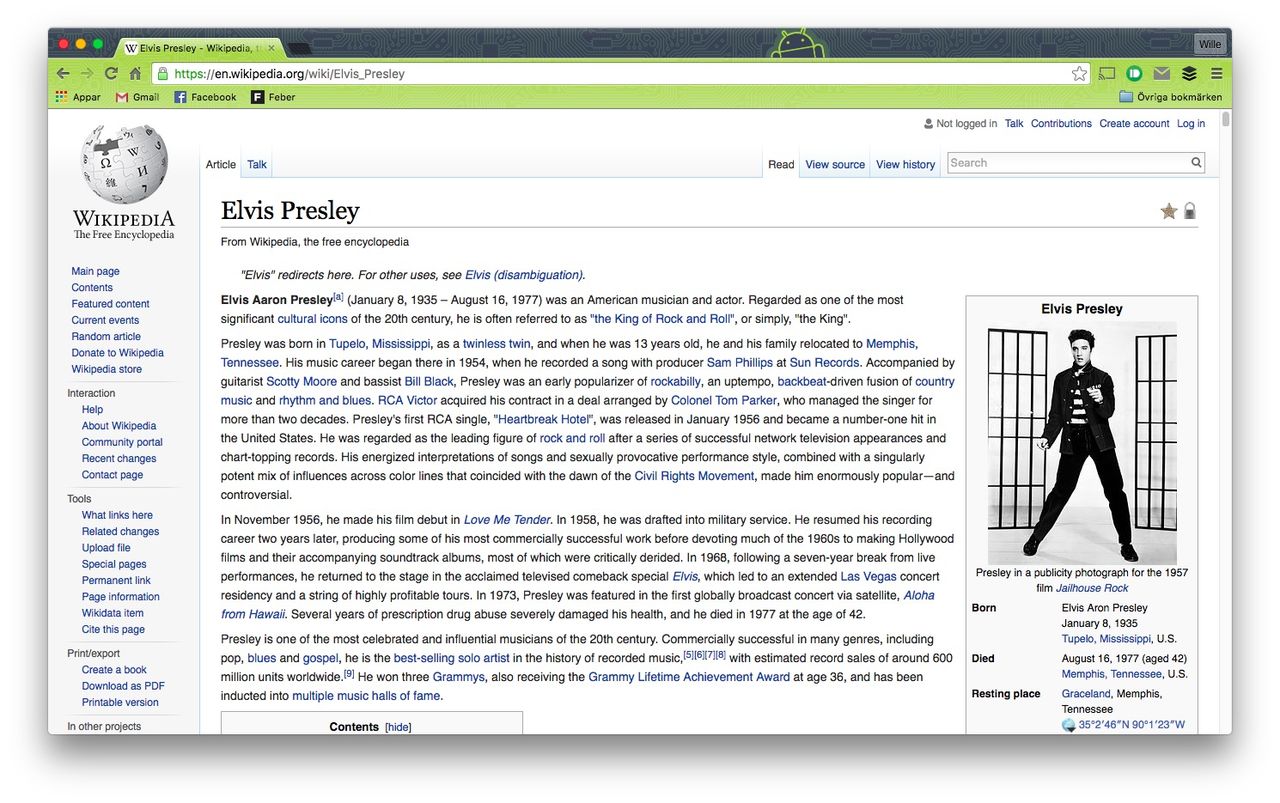Bookmark this page with the star icon
1280x803 pixels.
(x=1079, y=73)
